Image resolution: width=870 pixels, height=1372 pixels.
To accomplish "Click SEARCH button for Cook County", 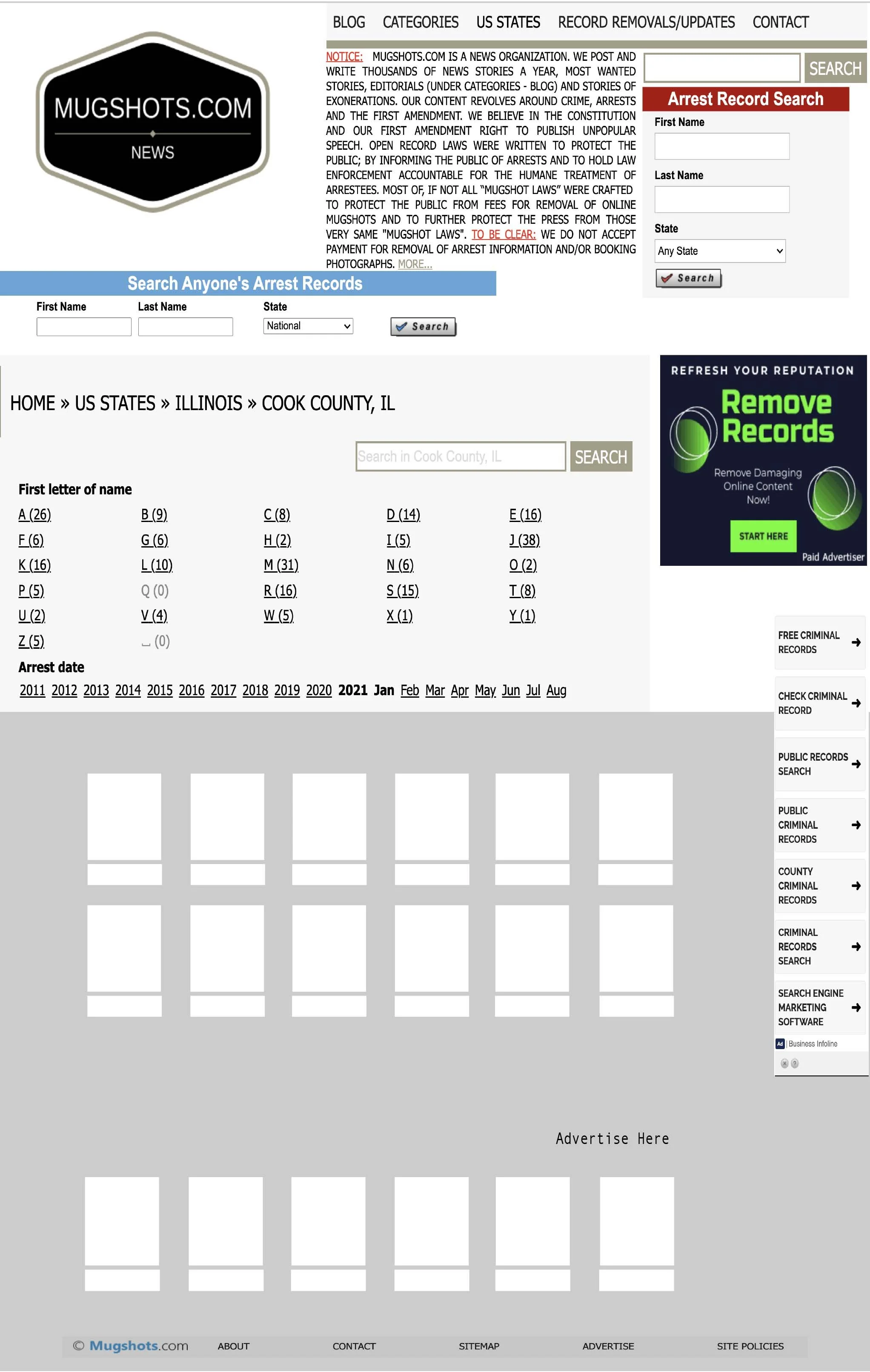I will (x=601, y=456).
